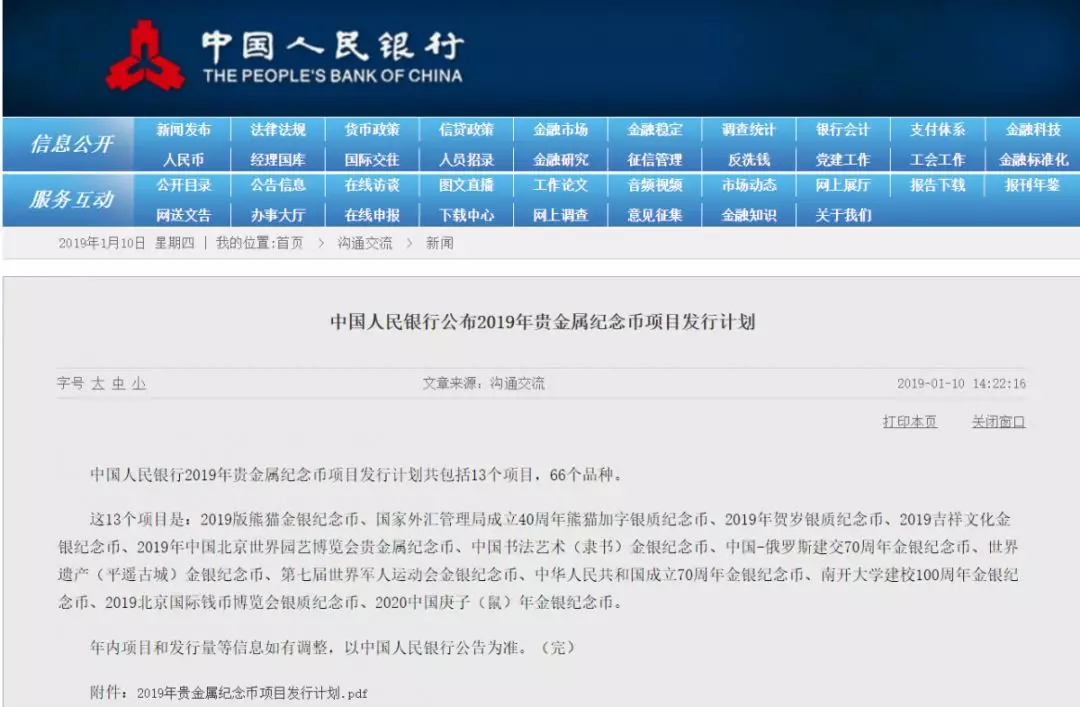Click 新闻 breadcrumb link

coord(439,243)
